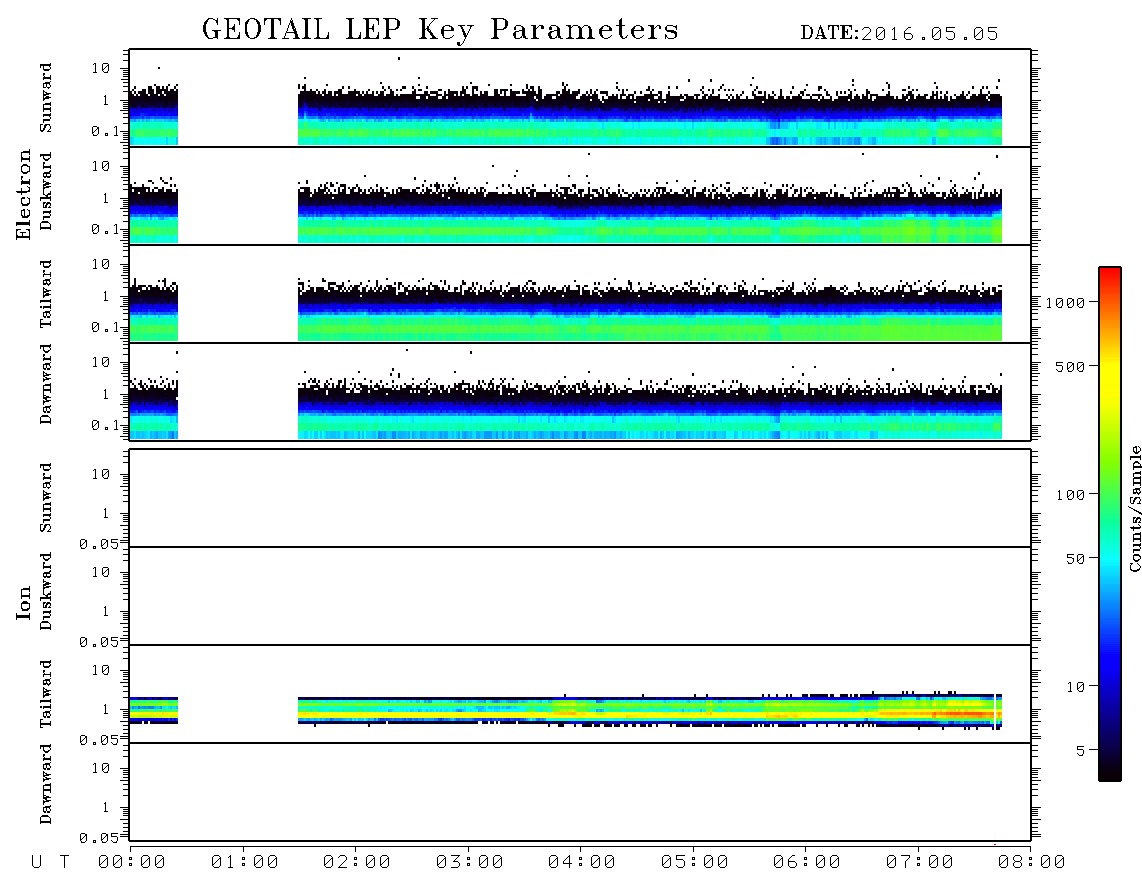Click the black bottom of the colorbar

tap(1110, 771)
